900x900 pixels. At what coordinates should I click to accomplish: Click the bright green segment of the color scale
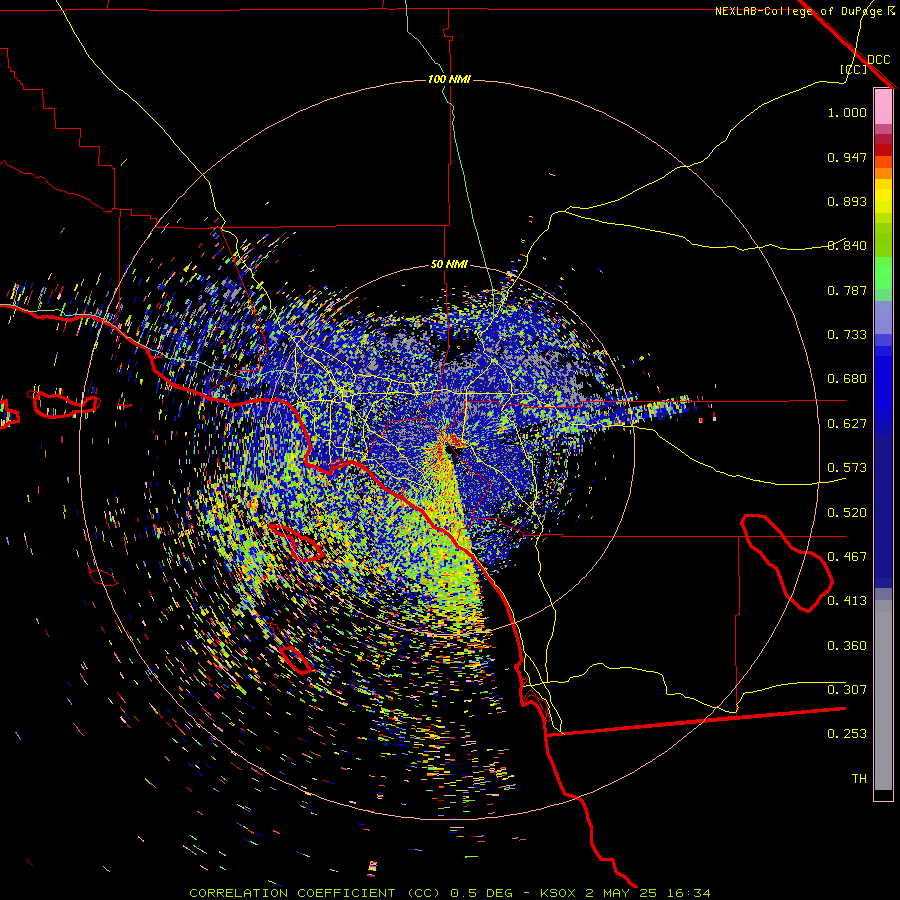883,273
